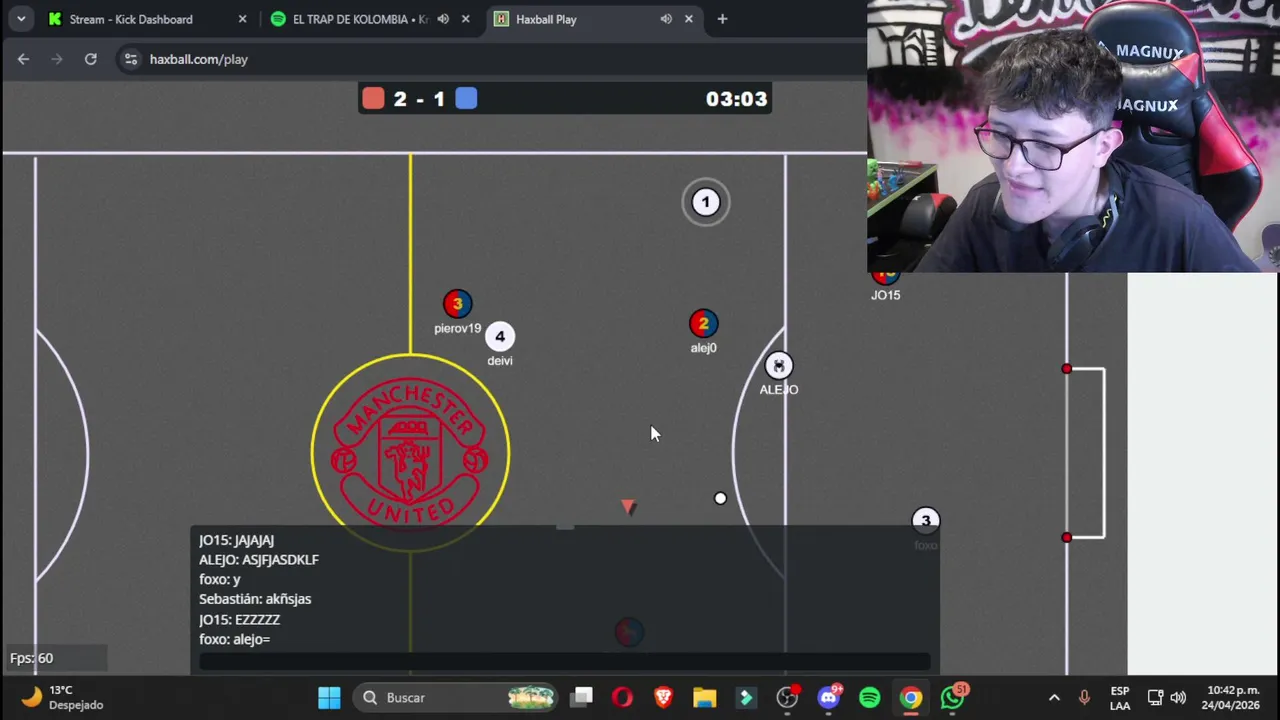Open File Explorer from taskbar
The height and width of the screenshot is (720, 1280).
704,697
